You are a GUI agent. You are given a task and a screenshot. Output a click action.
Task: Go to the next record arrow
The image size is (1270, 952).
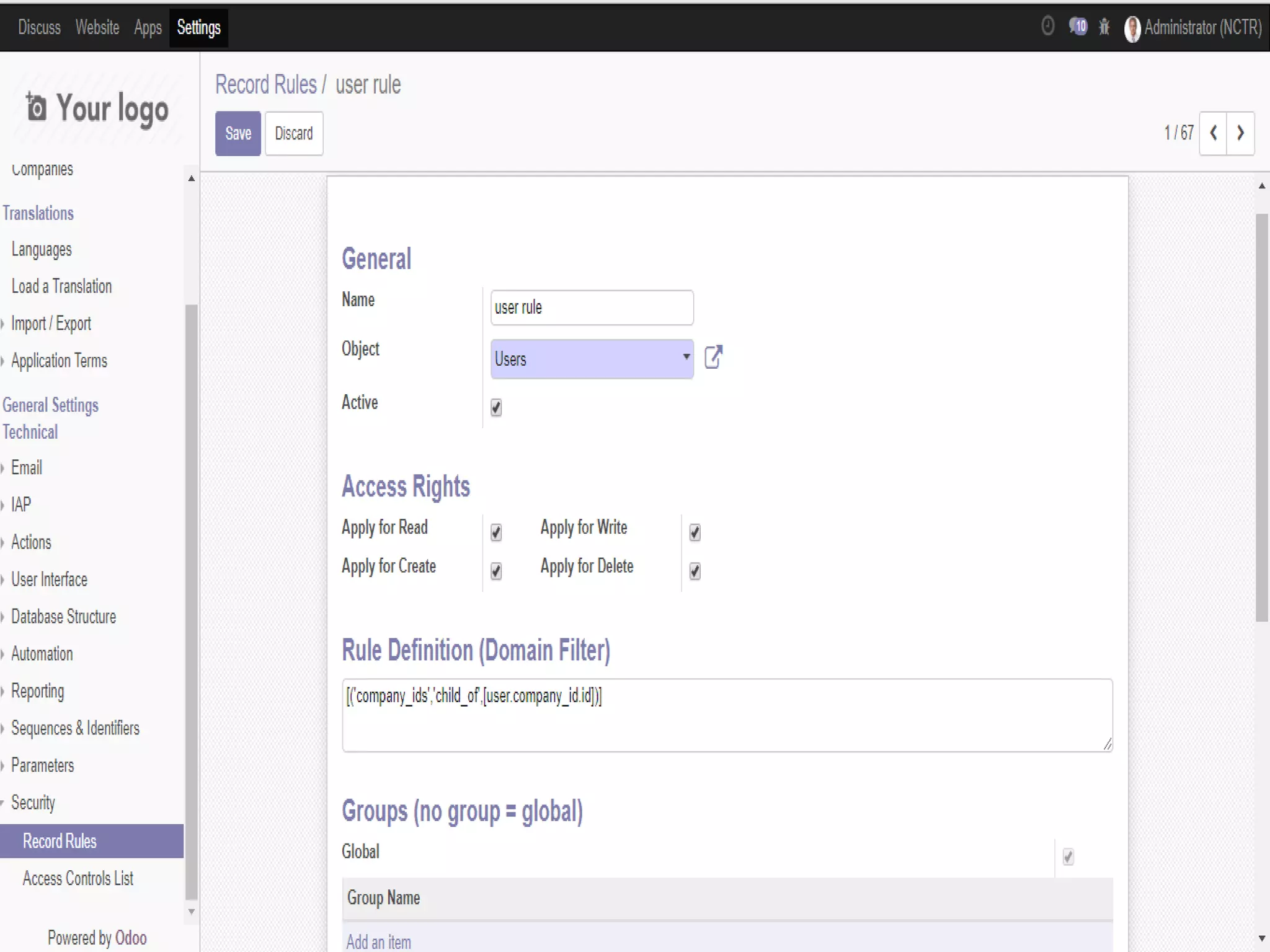[x=1240, y=133]
